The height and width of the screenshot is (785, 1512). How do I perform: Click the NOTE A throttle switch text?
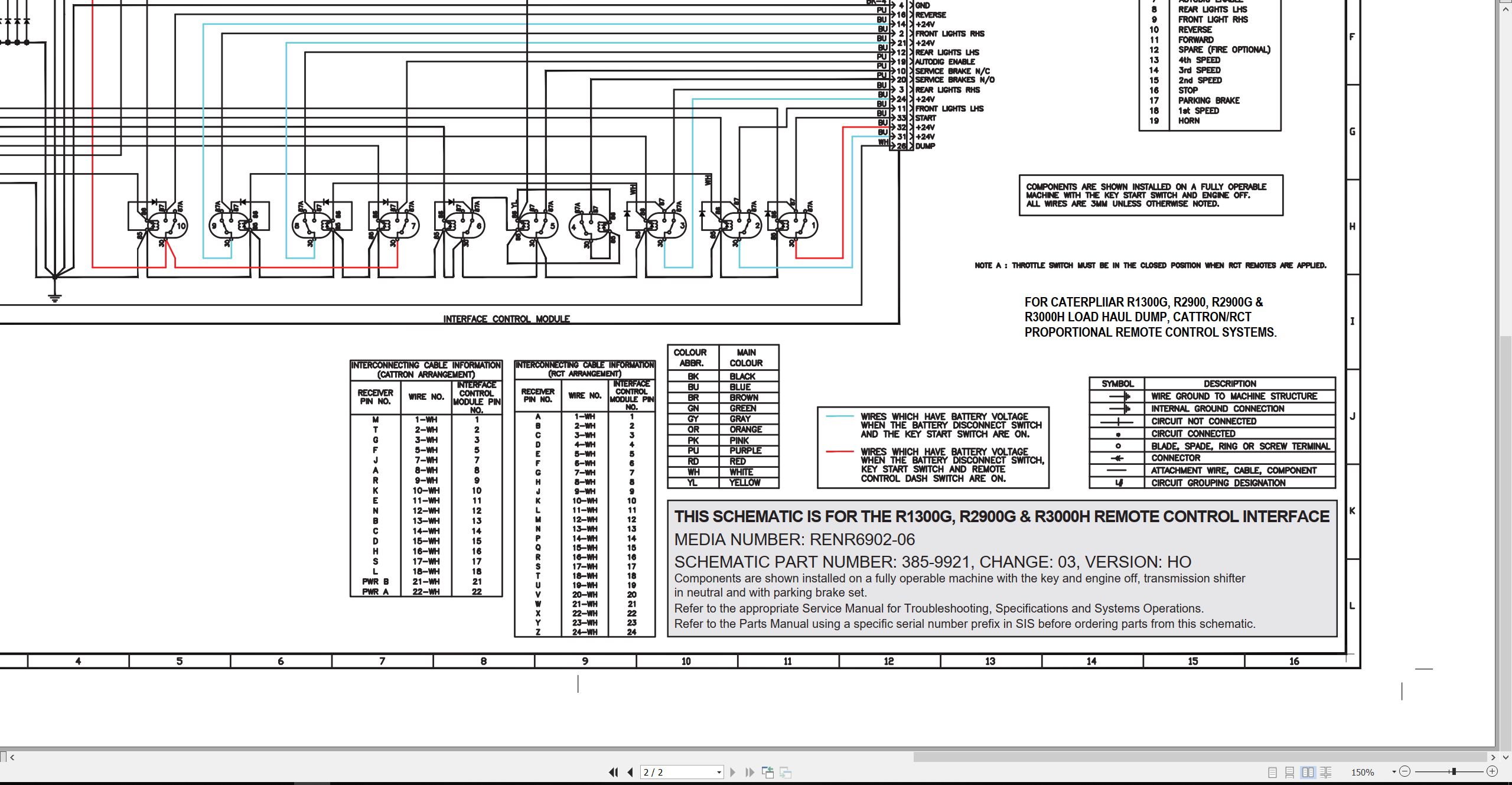tap(1150, 265)
